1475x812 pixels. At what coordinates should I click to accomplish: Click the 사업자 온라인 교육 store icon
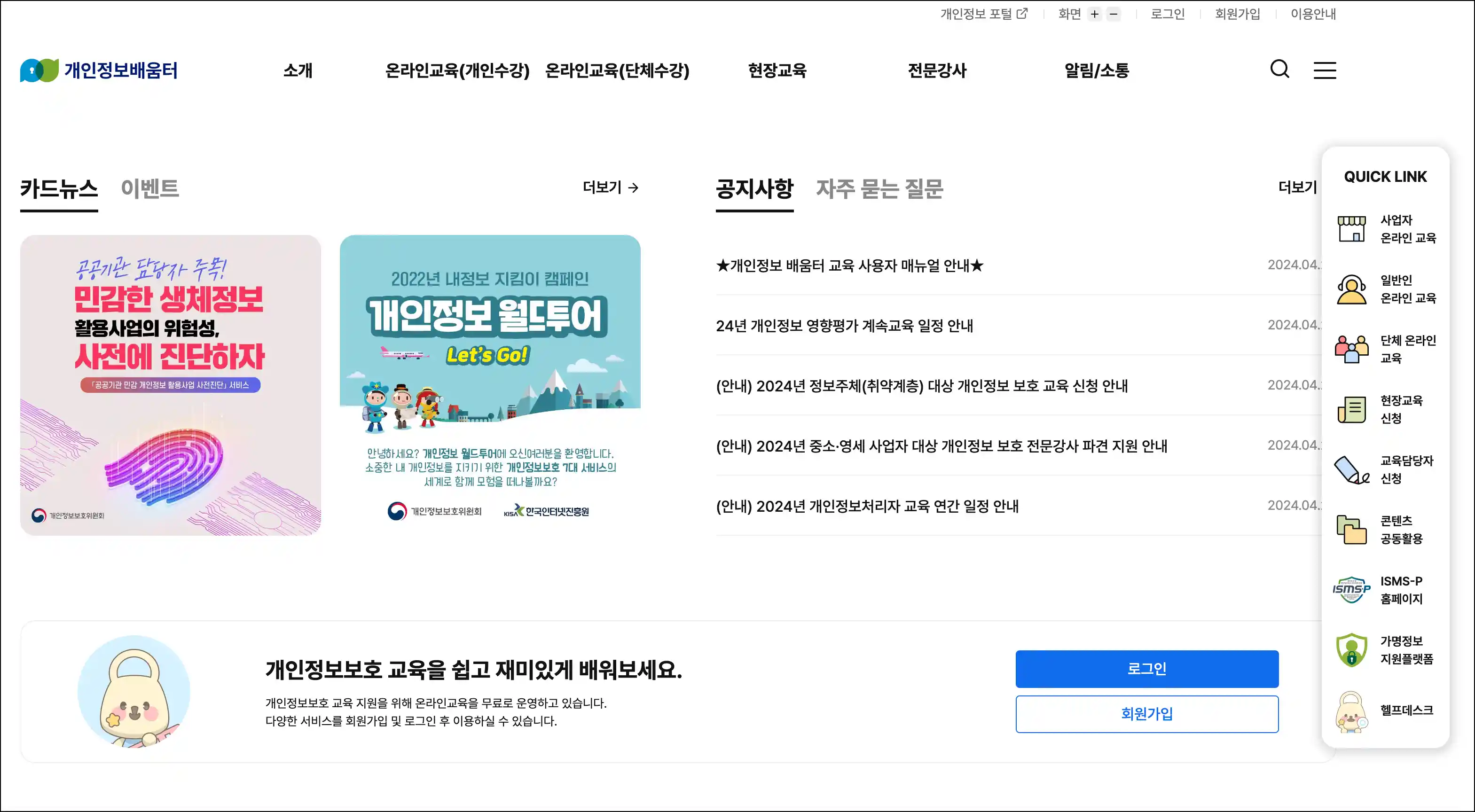point(1351,228)
